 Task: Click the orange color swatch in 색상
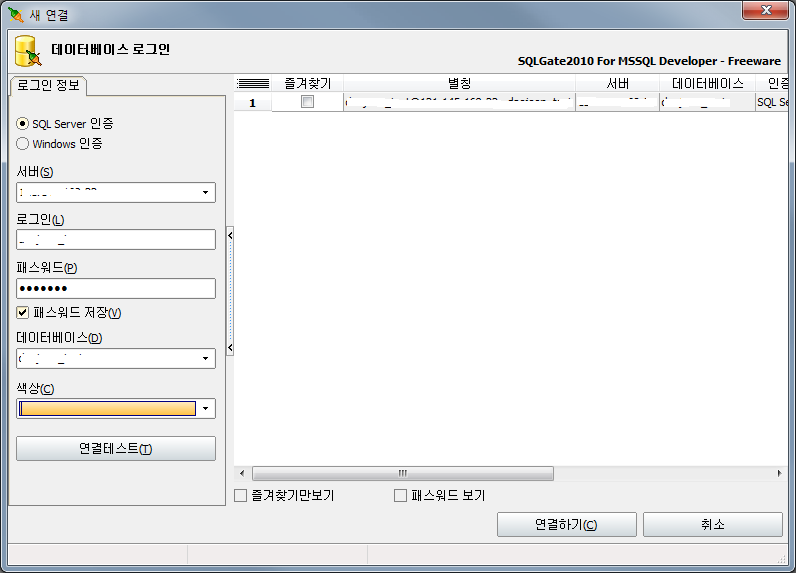[107, 409]
